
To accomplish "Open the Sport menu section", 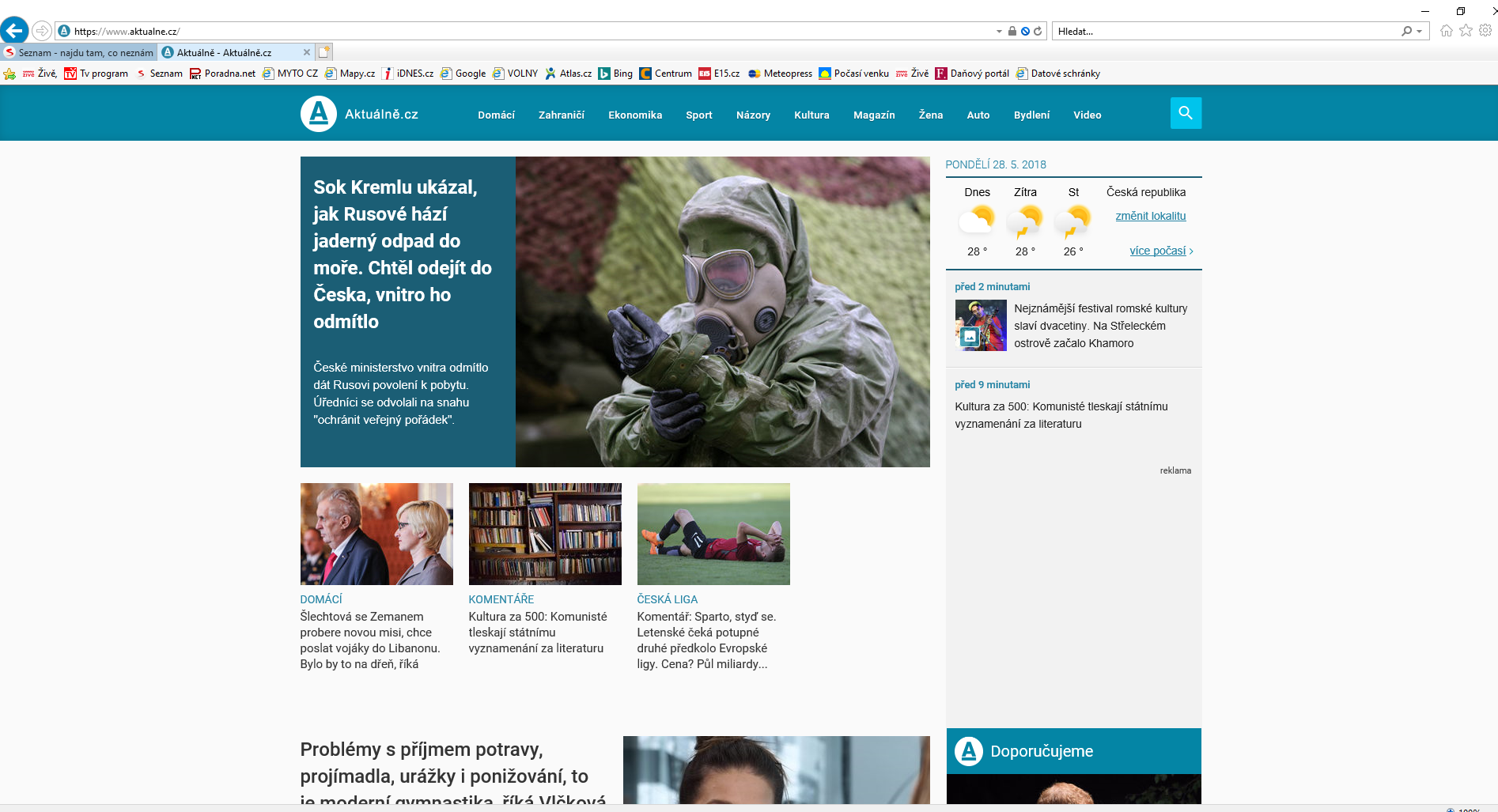I will coord(698,115).
